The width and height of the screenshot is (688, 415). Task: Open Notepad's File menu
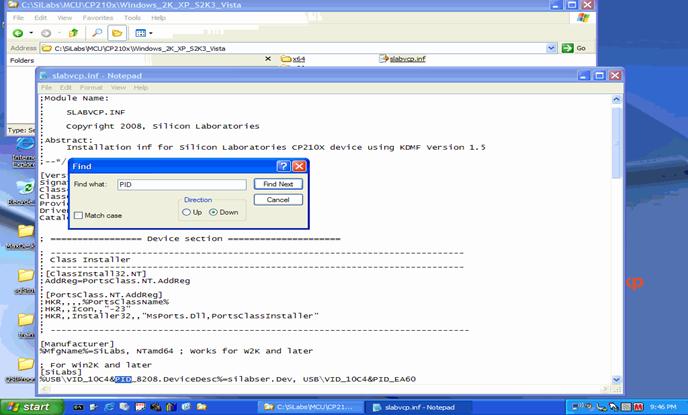tap(46, 88)
